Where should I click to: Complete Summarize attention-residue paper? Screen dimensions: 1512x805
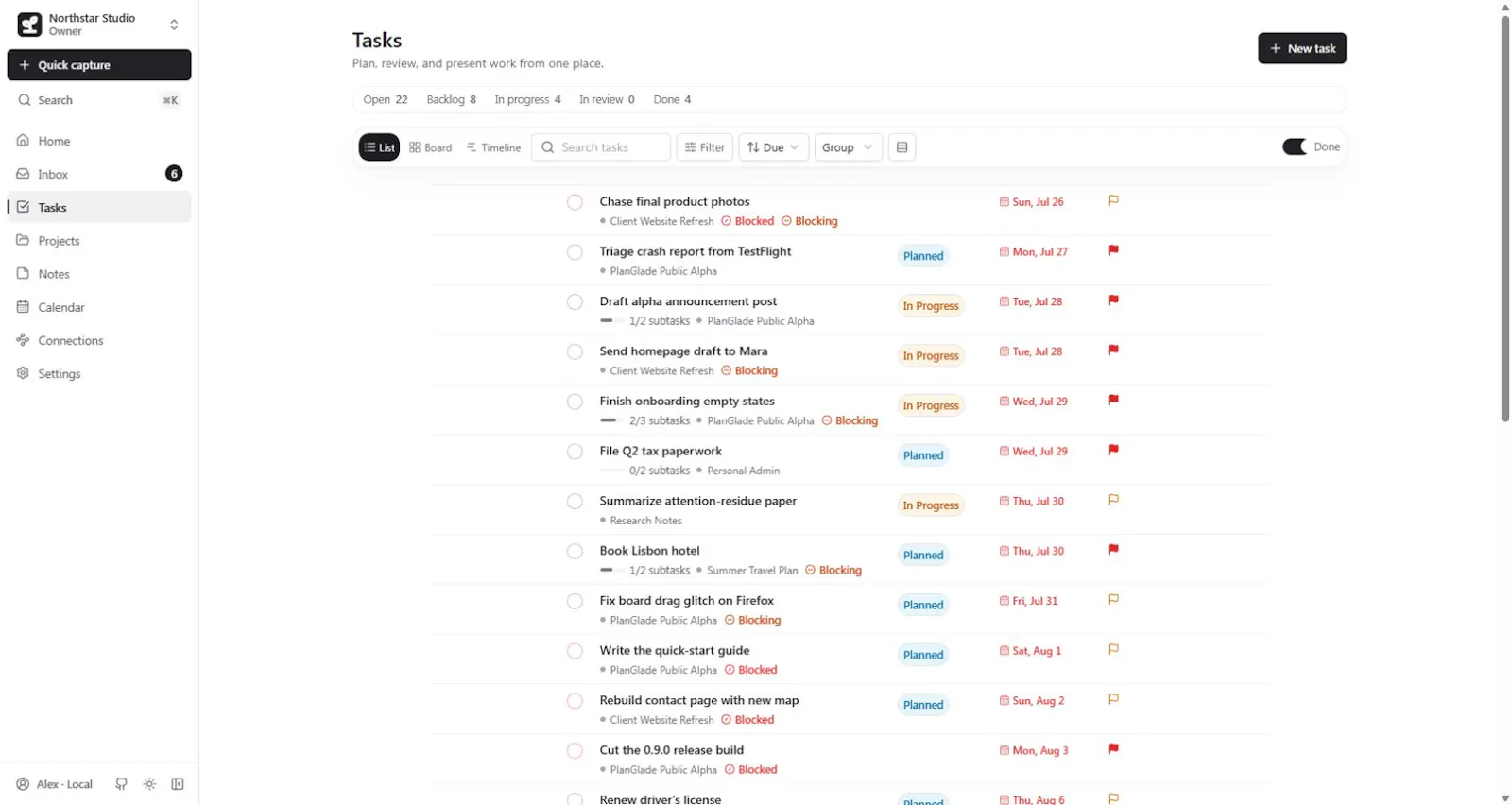point(575,502)
